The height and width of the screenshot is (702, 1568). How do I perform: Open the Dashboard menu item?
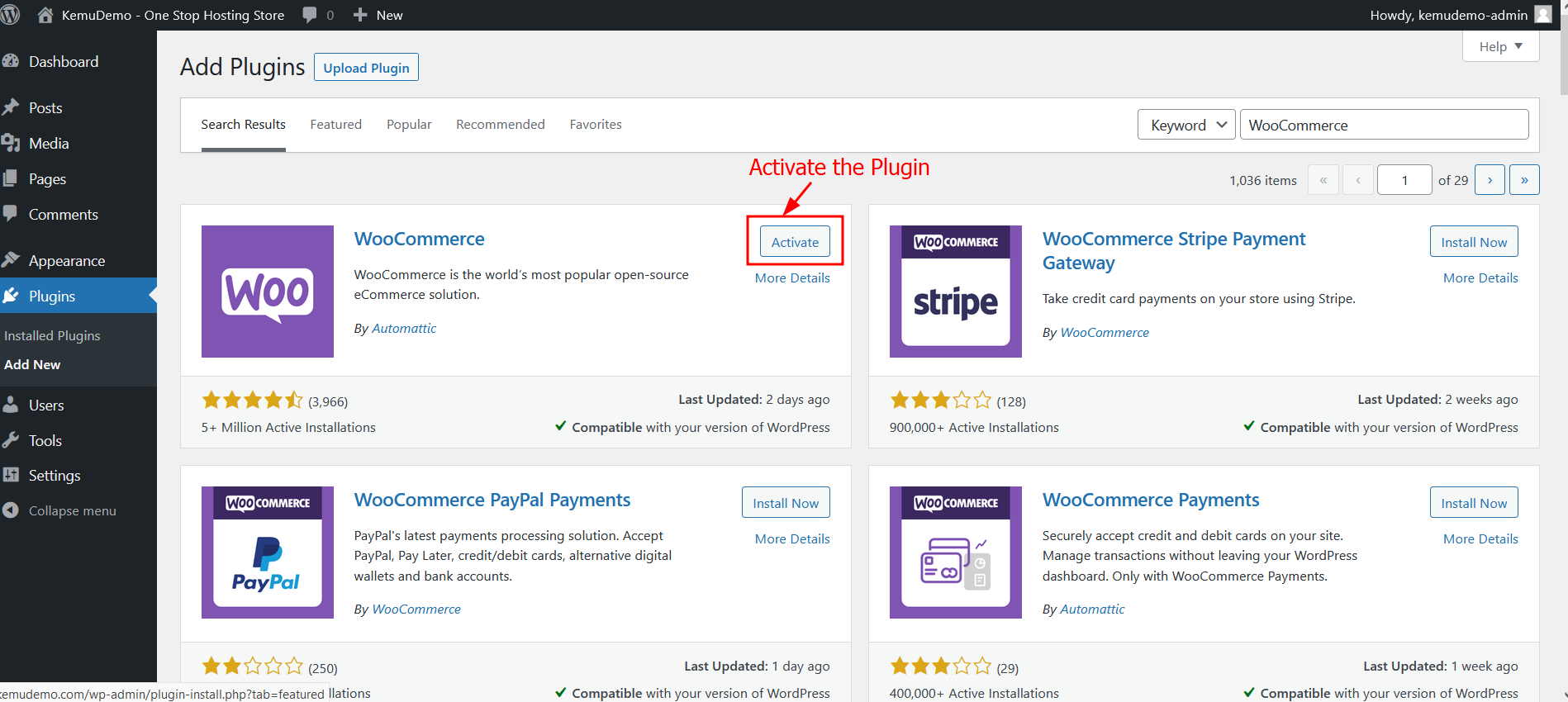point(64,61)
